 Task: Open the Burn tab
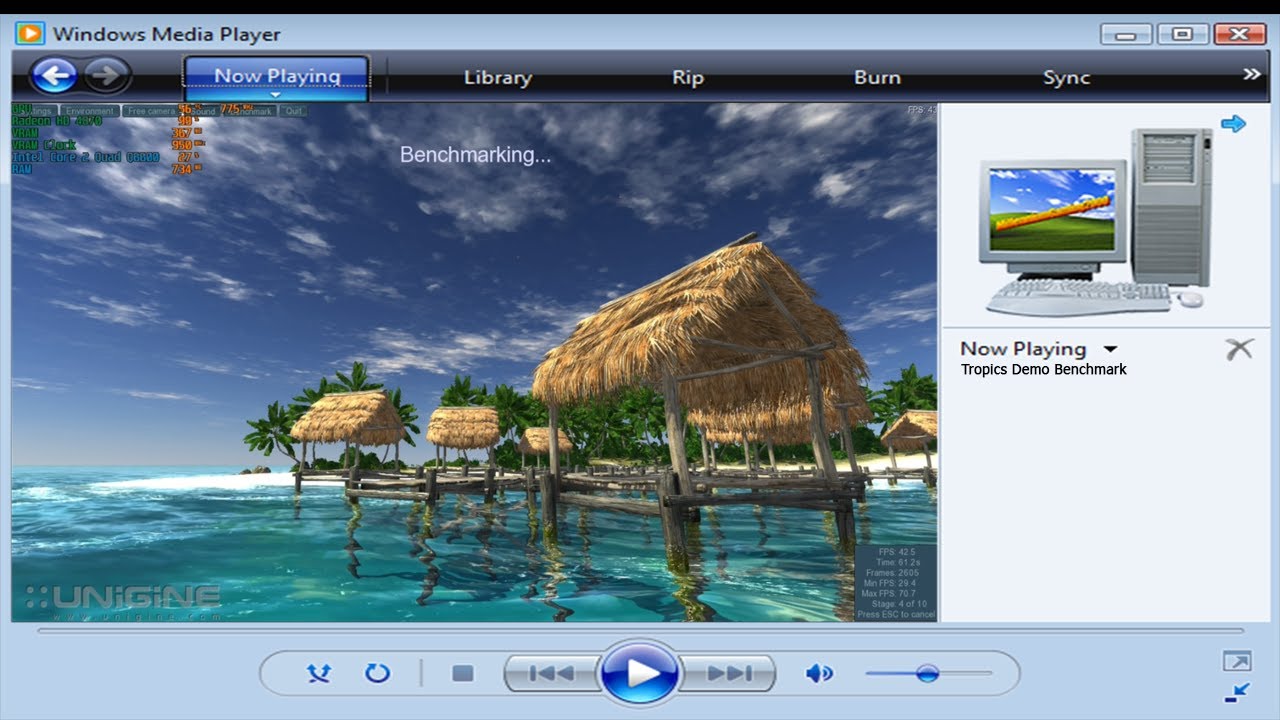[x=877, y=78]
